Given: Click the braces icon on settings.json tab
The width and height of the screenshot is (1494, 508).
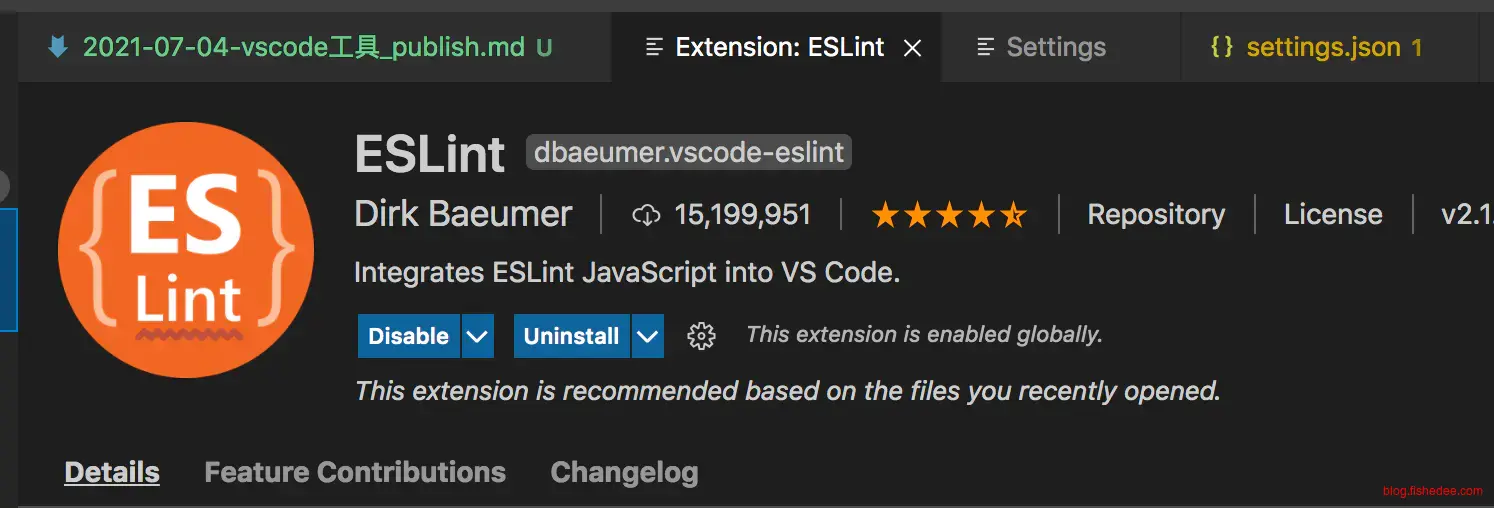Looking at the screenshot, I should click(x=1221, y=47).
